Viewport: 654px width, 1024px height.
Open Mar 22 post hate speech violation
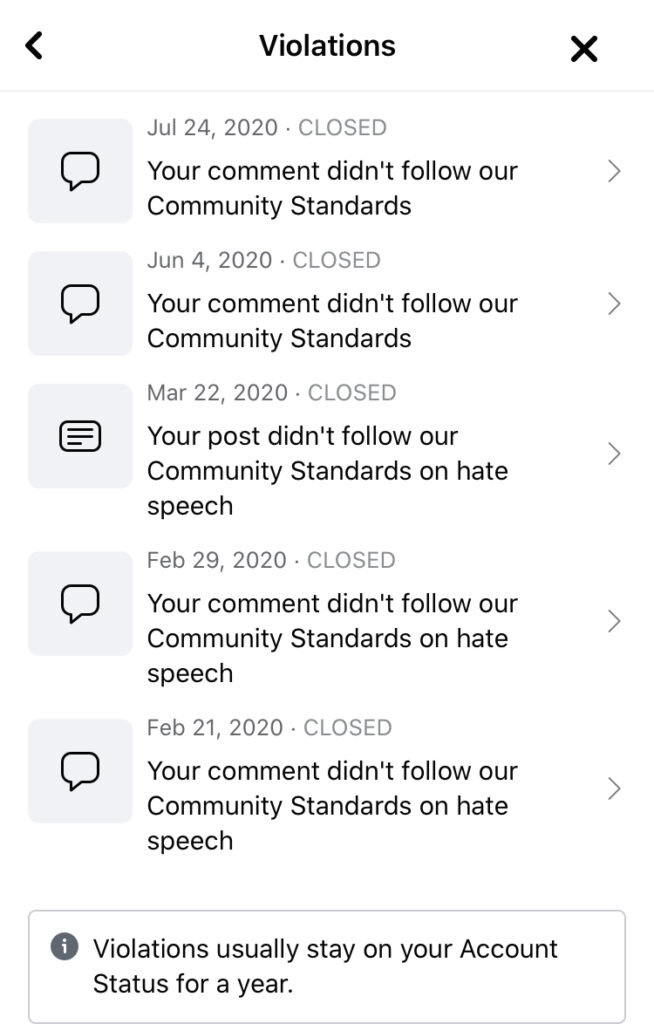pyautogui.click(x=327, y=471)
